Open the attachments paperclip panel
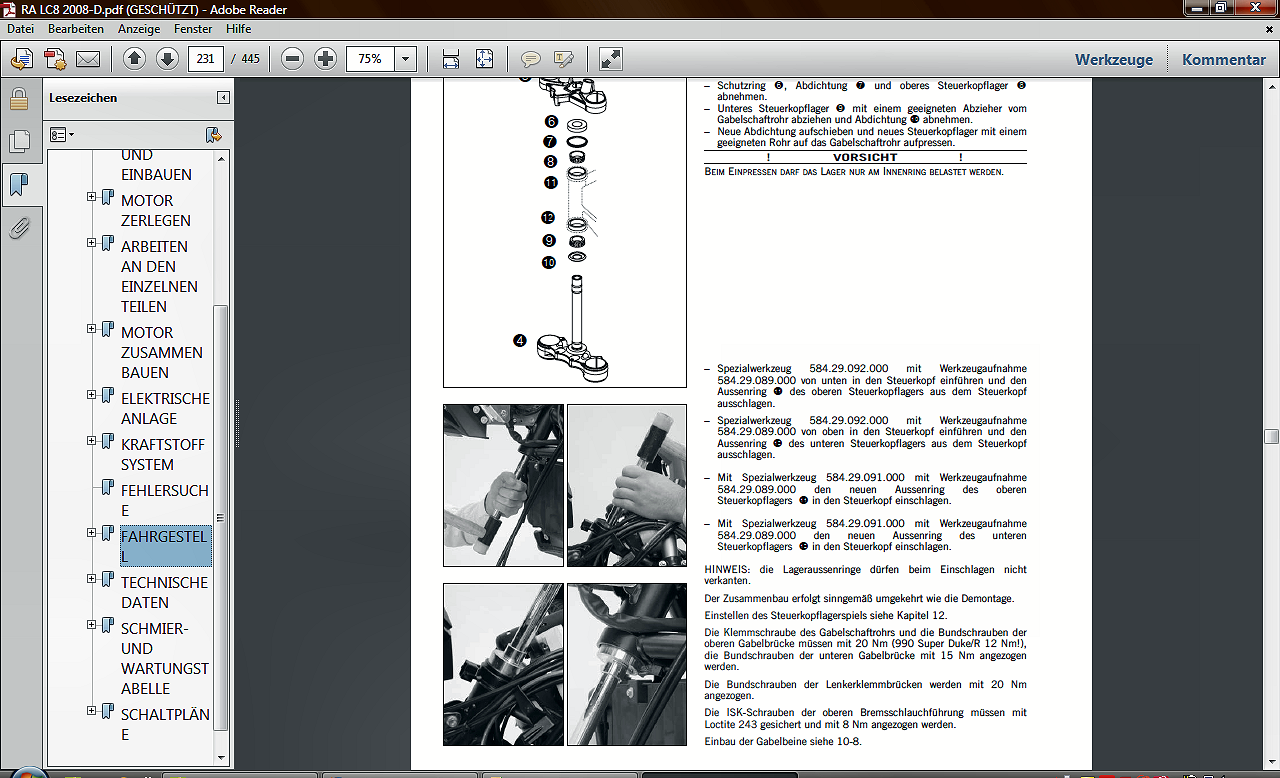Screen dimensions: 1280x778 19,229
